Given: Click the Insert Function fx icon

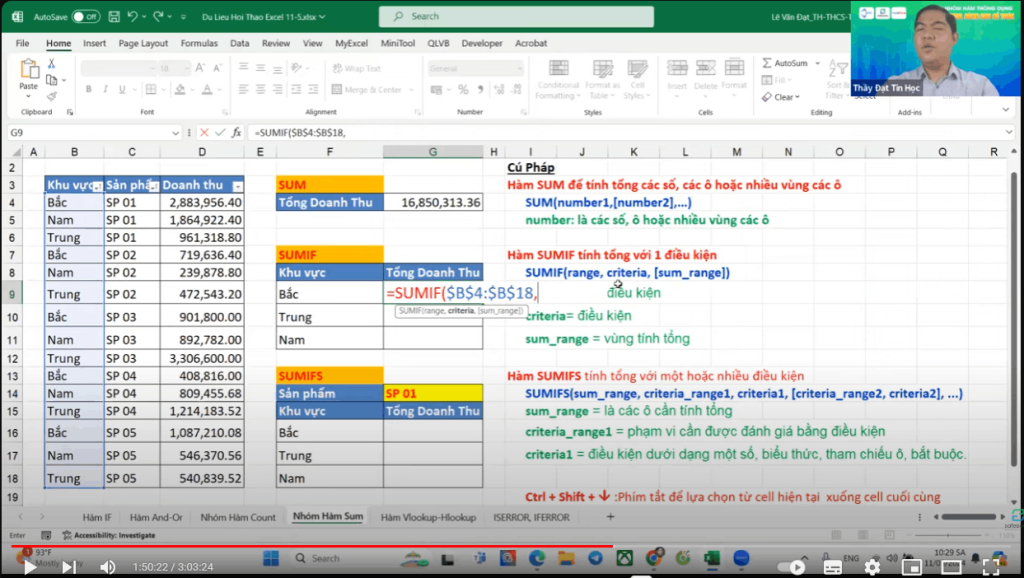Looking at the screenshot, I should [236, 133].
